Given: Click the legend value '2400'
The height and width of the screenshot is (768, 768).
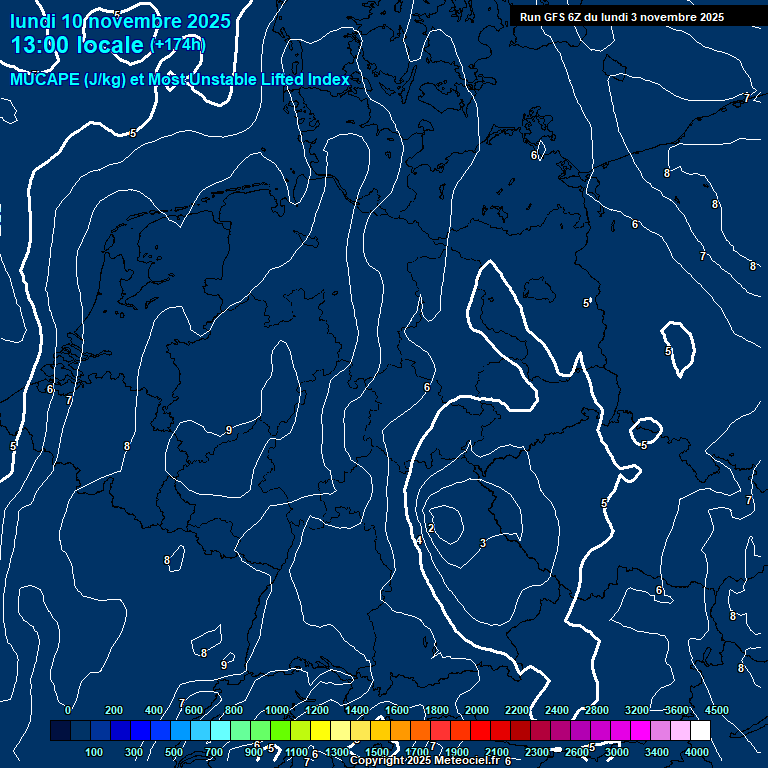Looking at the screenshot, I should [557, 710].
